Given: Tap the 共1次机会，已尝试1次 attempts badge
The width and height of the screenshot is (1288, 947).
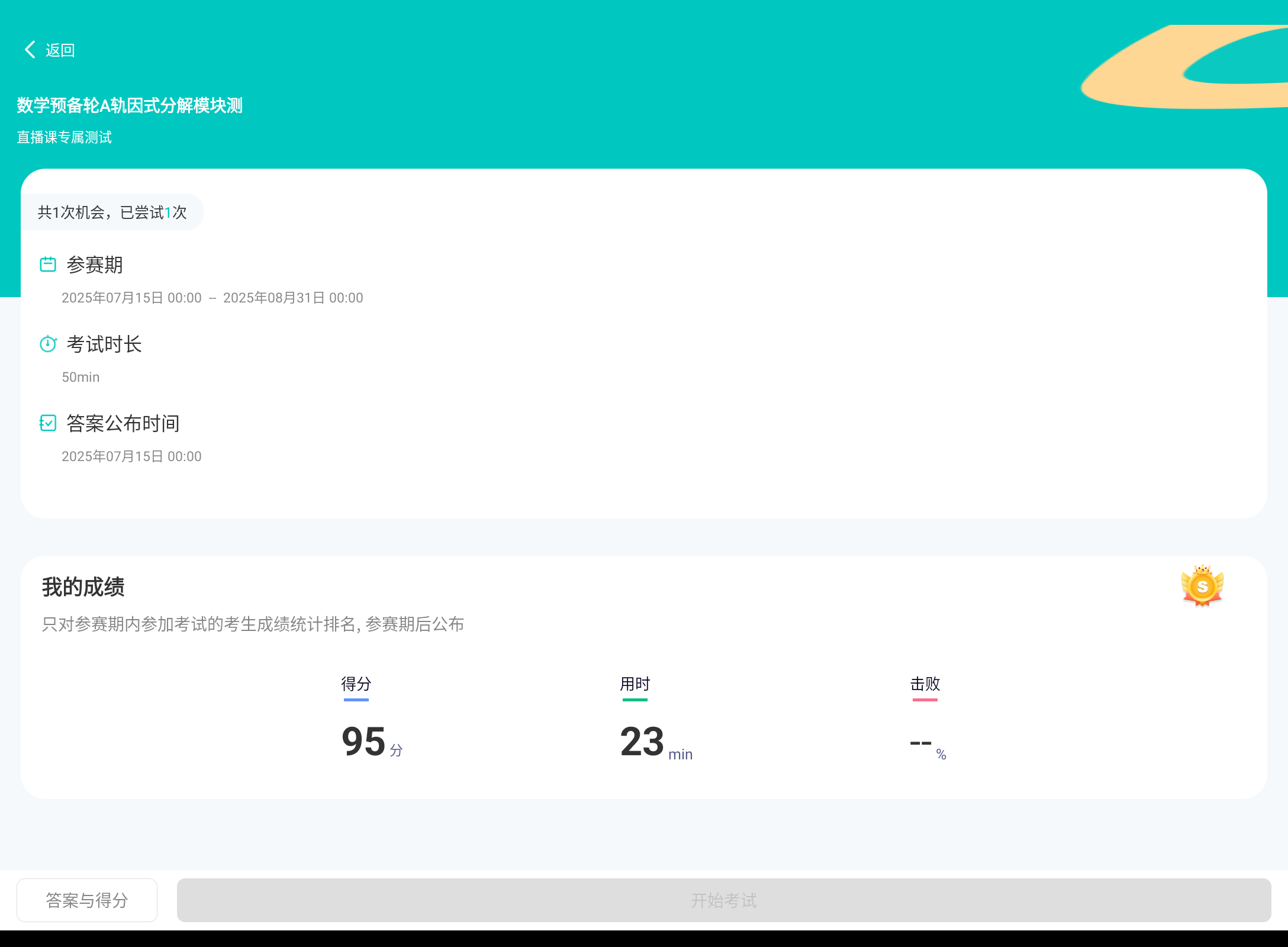Looking at the screenshot, I should (112, 212).
